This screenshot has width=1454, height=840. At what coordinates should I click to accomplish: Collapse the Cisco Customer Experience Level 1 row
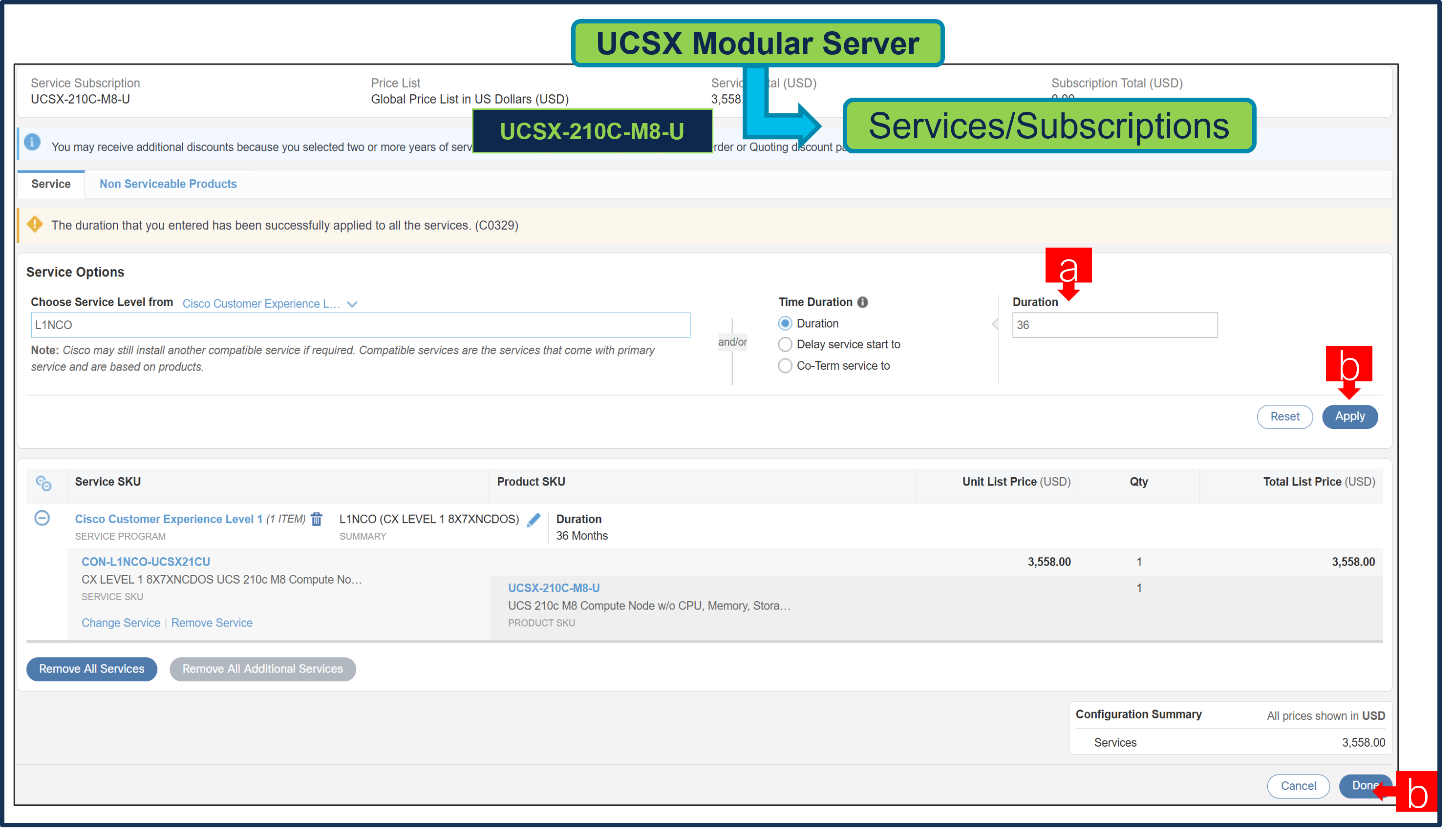42,523
